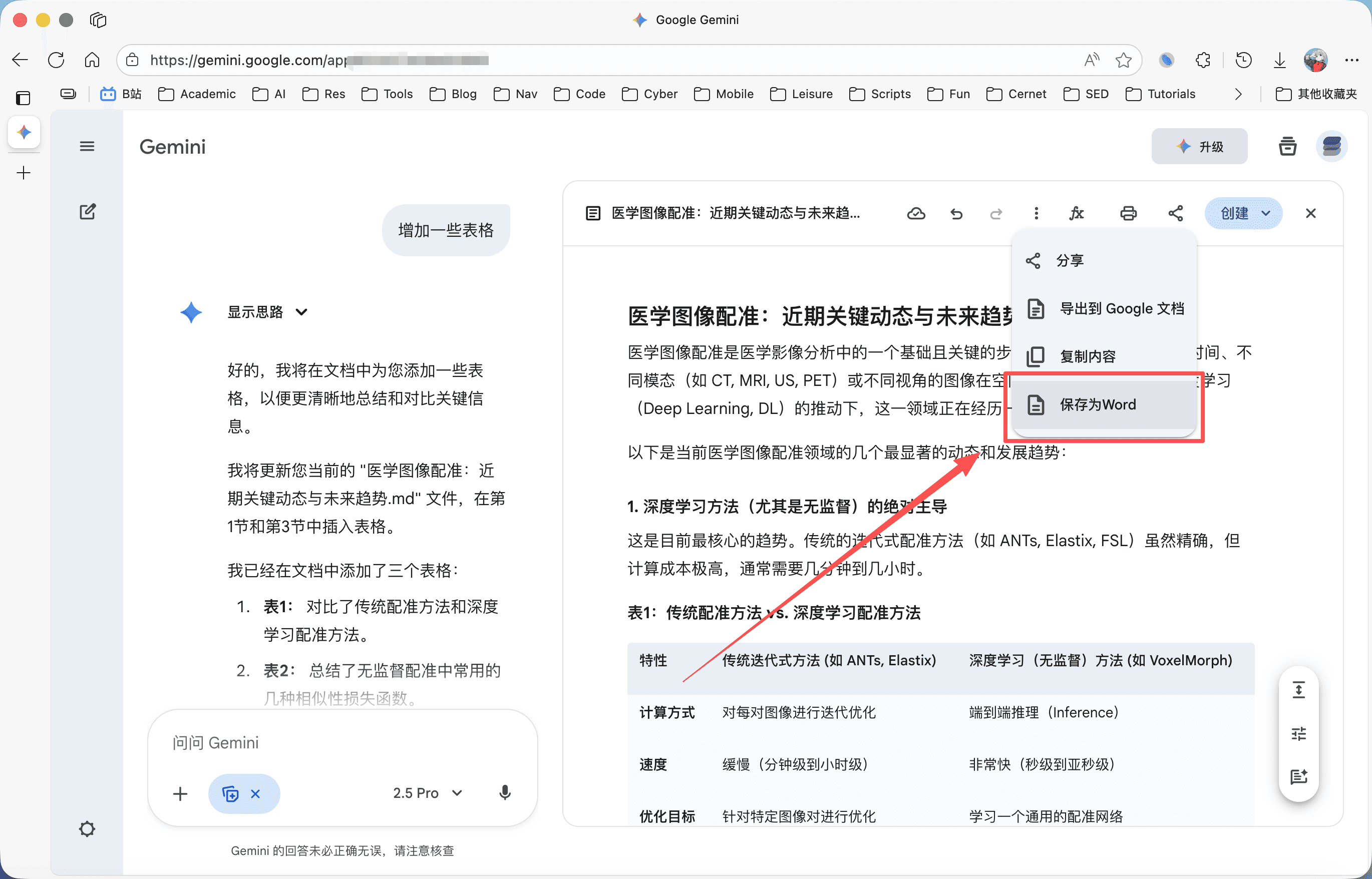Image resolution: width=1372 pixels, height=879 pixels.
Task: Click the 升级 upgrade button
Action: pyautogui.click(x=1199, y=147)
